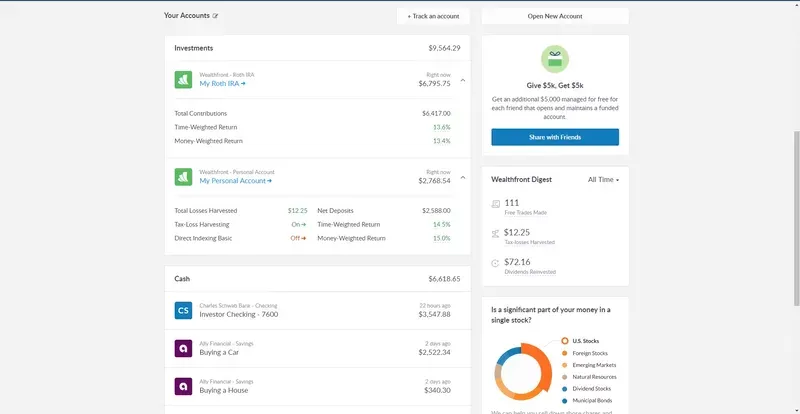Open the My Personal Account link

pos(235,180)
